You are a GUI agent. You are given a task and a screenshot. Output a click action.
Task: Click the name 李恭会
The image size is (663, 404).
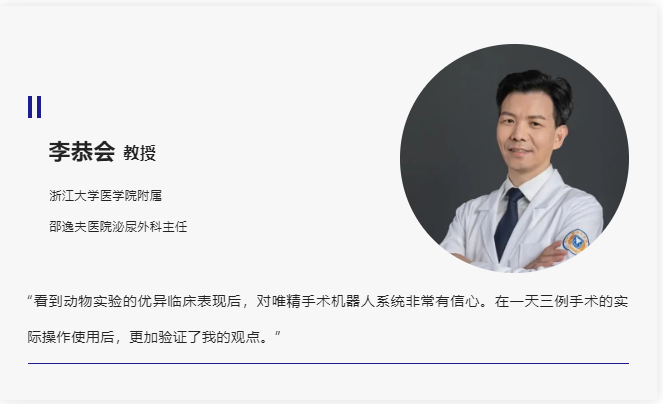click(82, 151)
